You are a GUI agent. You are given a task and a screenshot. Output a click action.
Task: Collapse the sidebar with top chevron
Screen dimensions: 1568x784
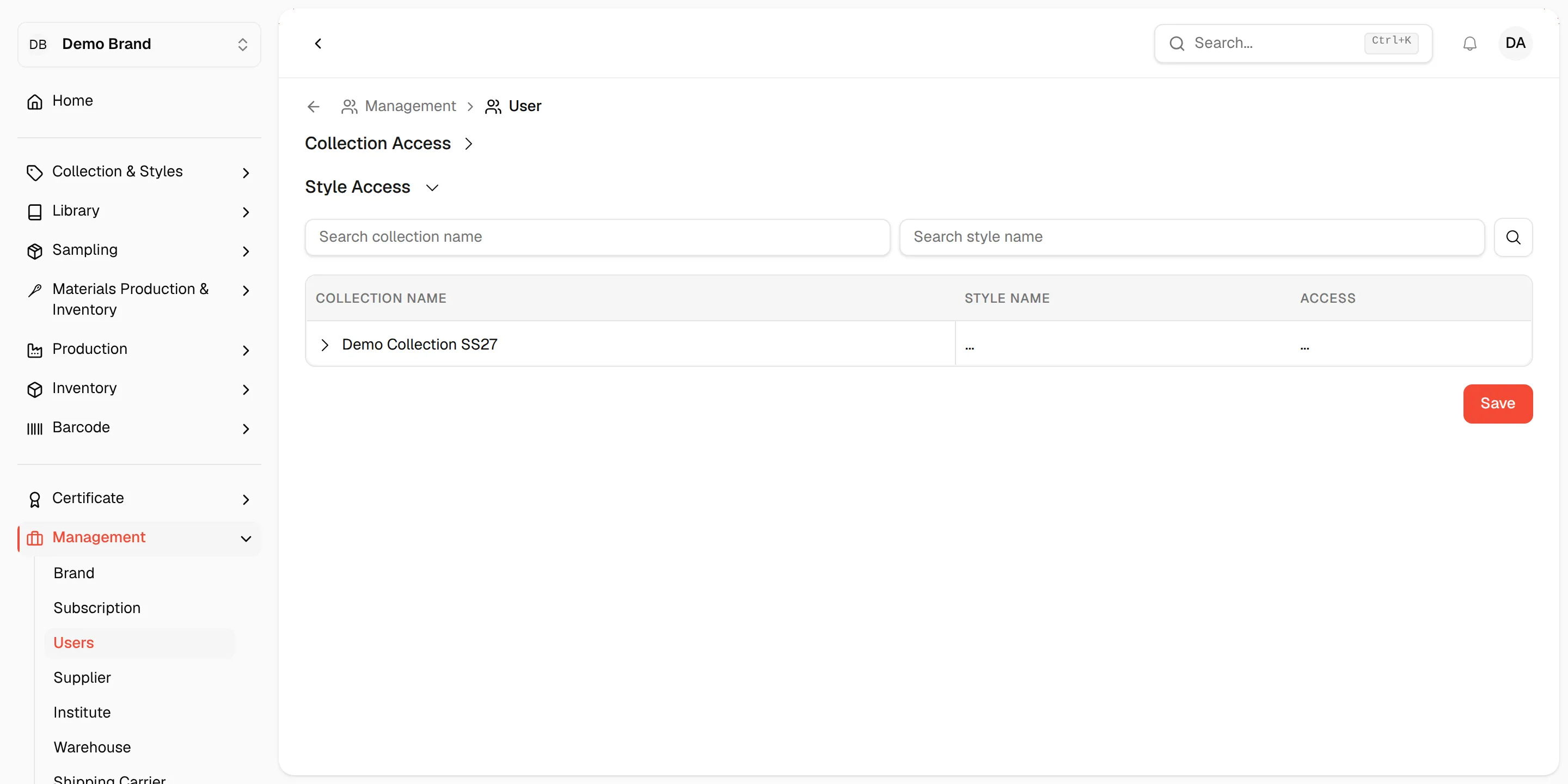click(x=318, y=43)
